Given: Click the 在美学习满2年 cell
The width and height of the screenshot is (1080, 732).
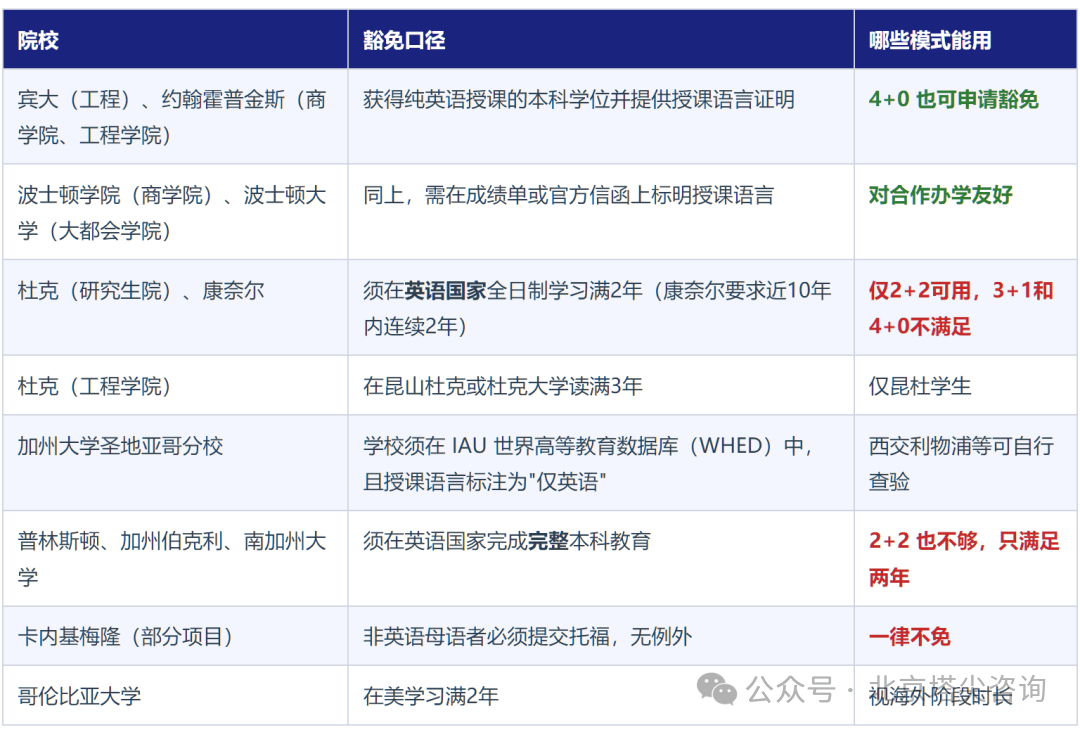Looking at the screenshot, I should (x=601, y=696).
